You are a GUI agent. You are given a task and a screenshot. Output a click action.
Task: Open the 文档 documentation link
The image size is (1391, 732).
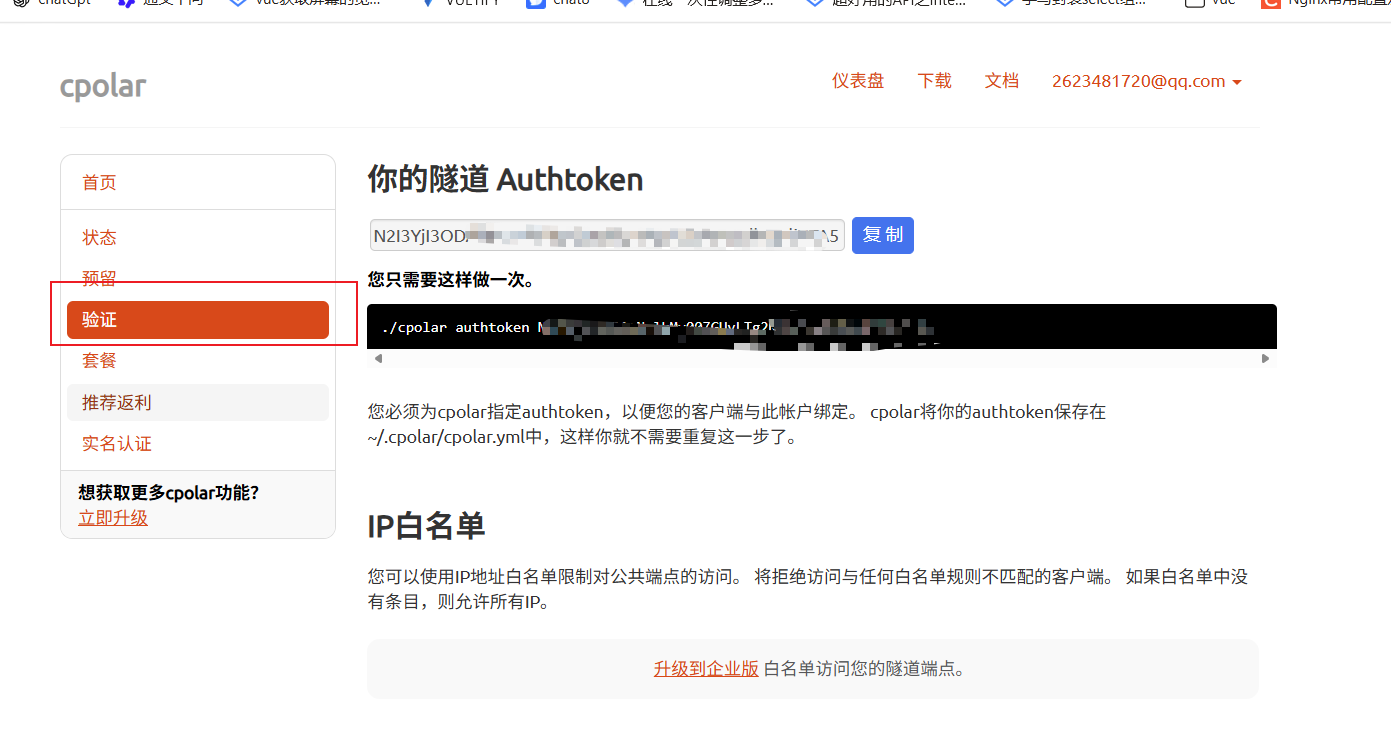click(1002, 81)
